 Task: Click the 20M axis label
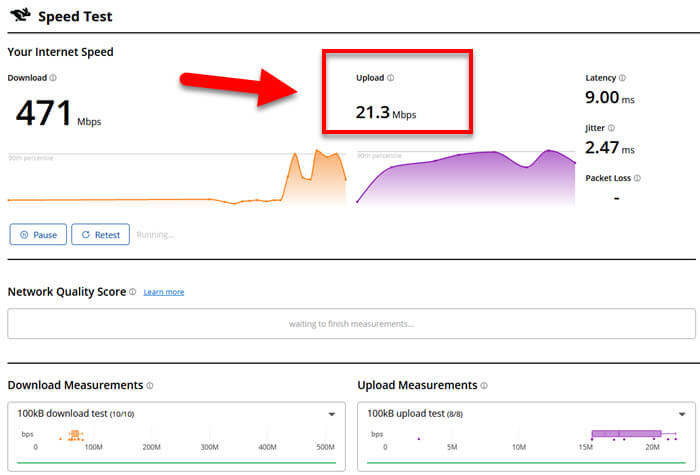pyautogui.click(x=652, y=447)
